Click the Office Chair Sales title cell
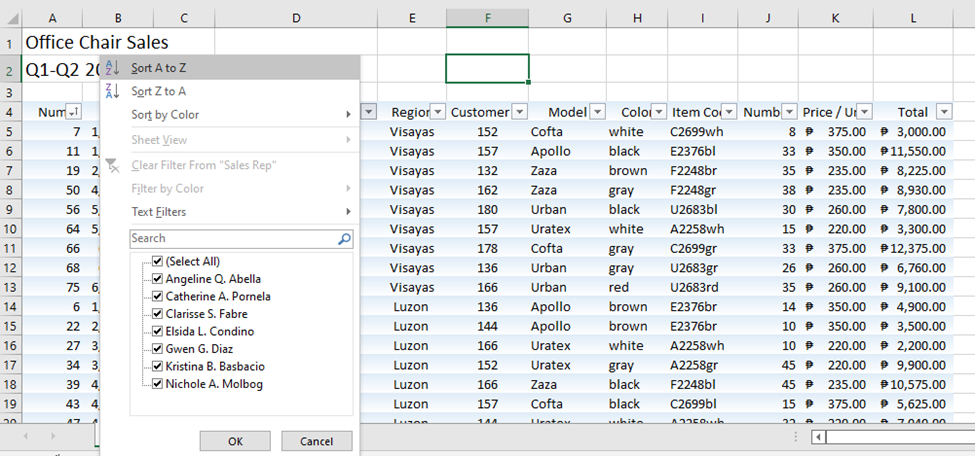This screenshot has width=975, height=456. click(97, 42)
